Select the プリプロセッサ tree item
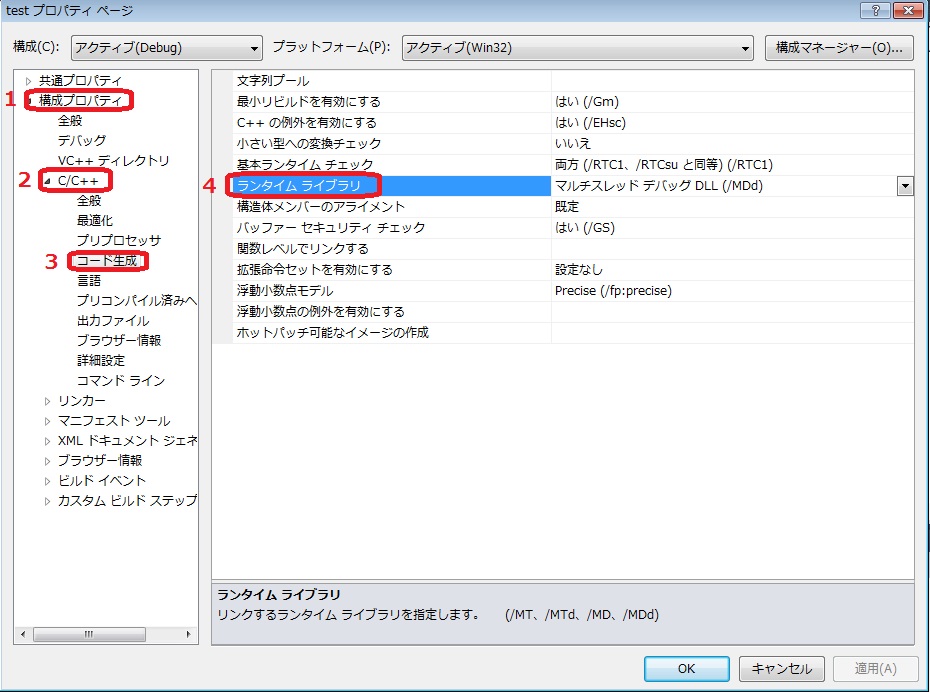 (119, 241)
